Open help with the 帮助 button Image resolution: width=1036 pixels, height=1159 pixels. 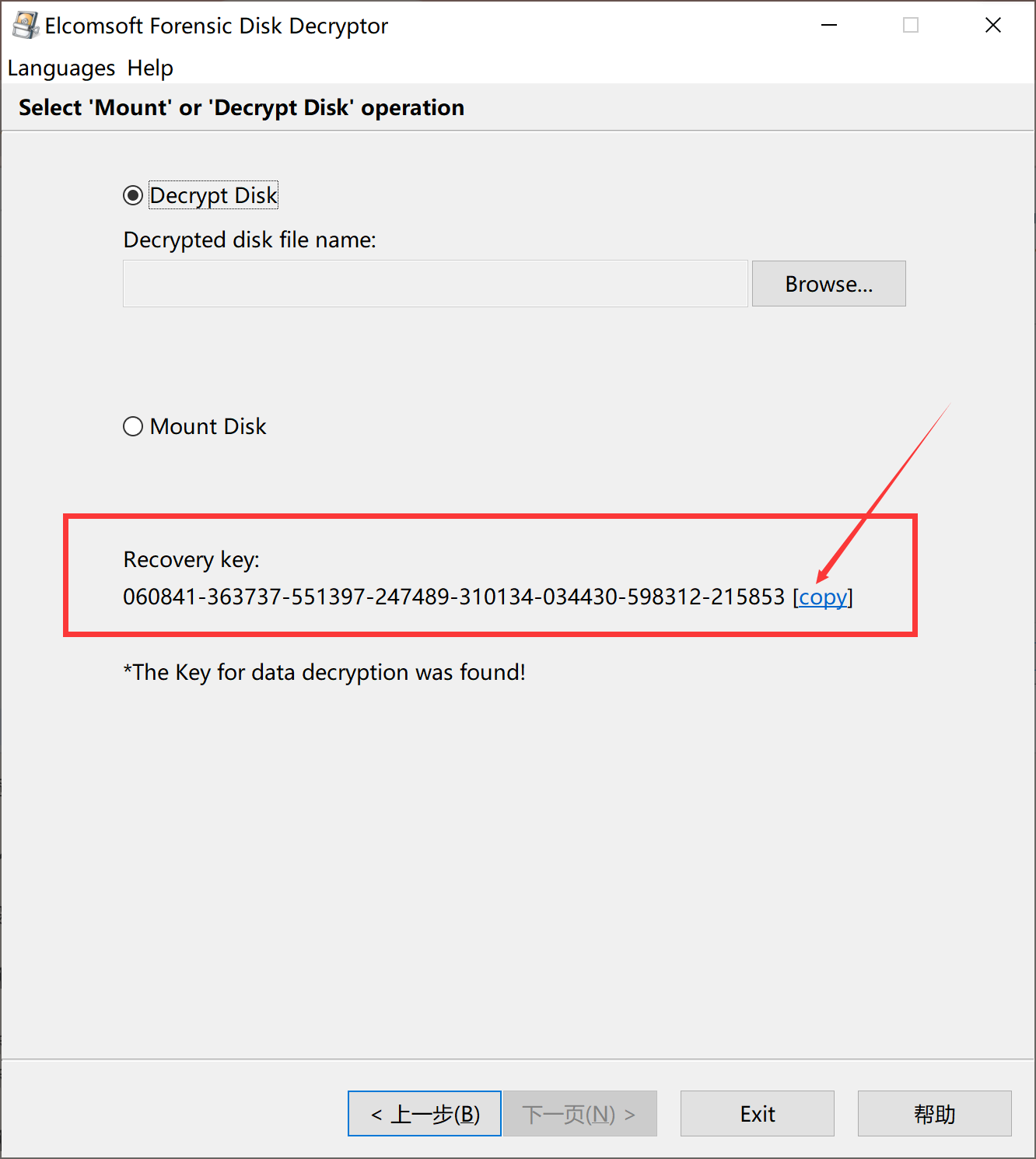[x=935, y=1114]
